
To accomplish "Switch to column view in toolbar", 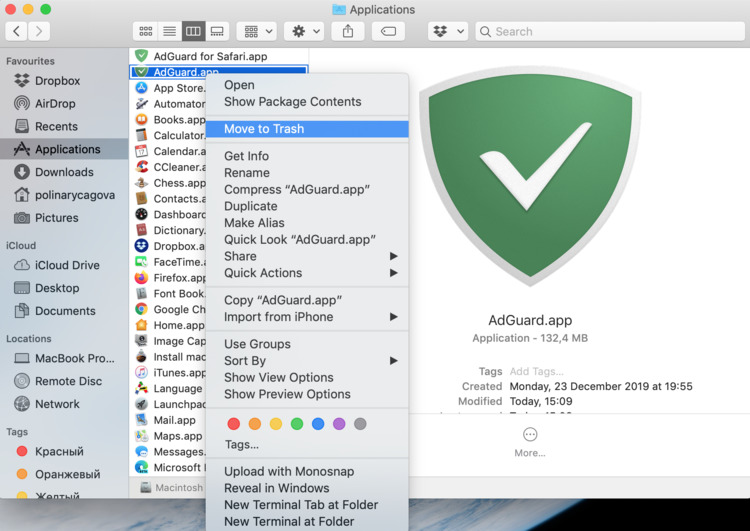I will pos(193,32).
